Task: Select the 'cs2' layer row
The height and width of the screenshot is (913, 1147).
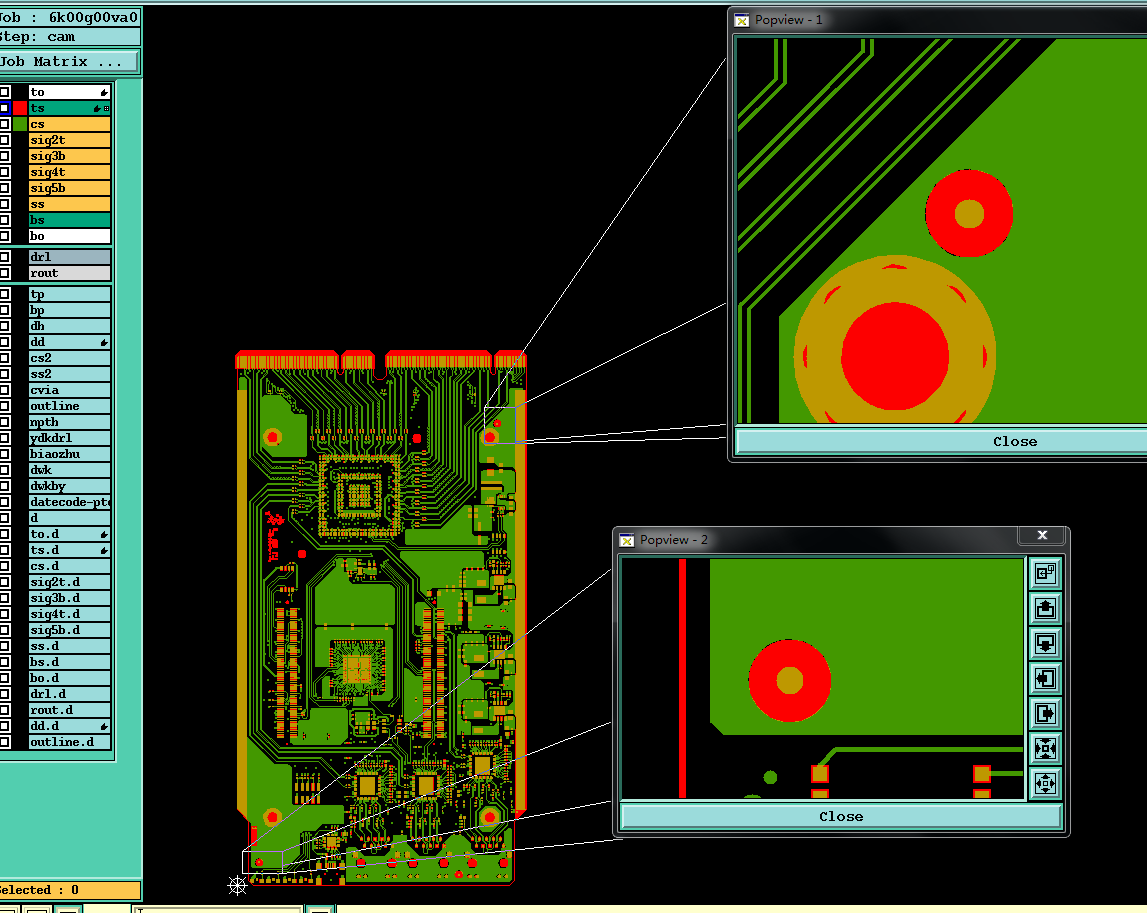Action: click(69, 358)
